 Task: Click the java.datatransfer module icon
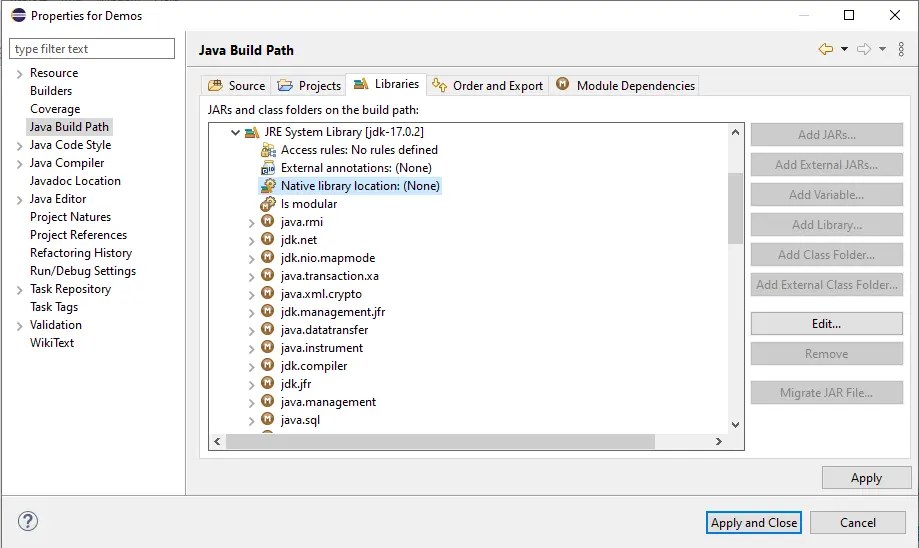pyautogui.click(x=267, y=329)
